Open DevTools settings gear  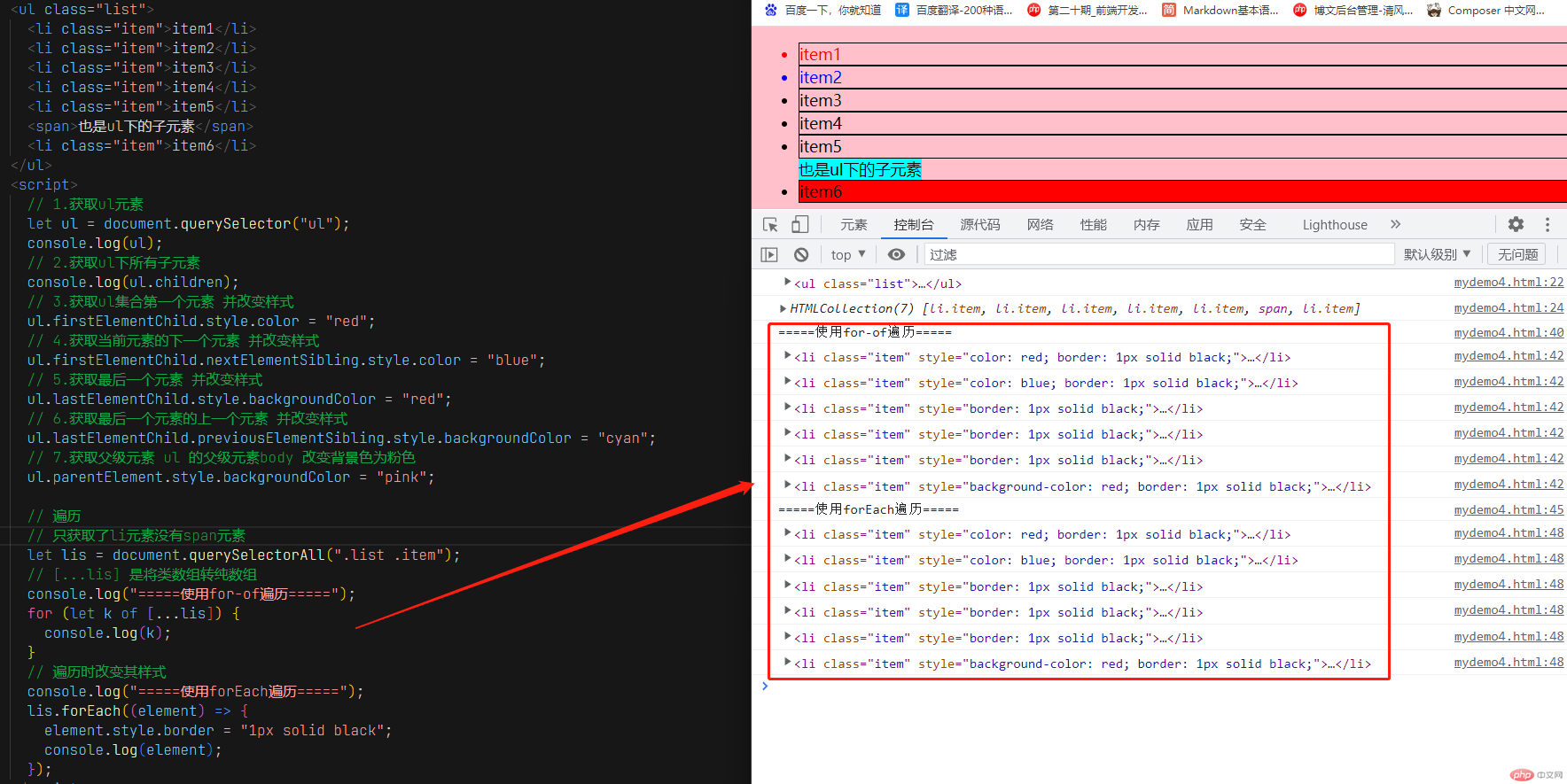tap(1516, 225)
